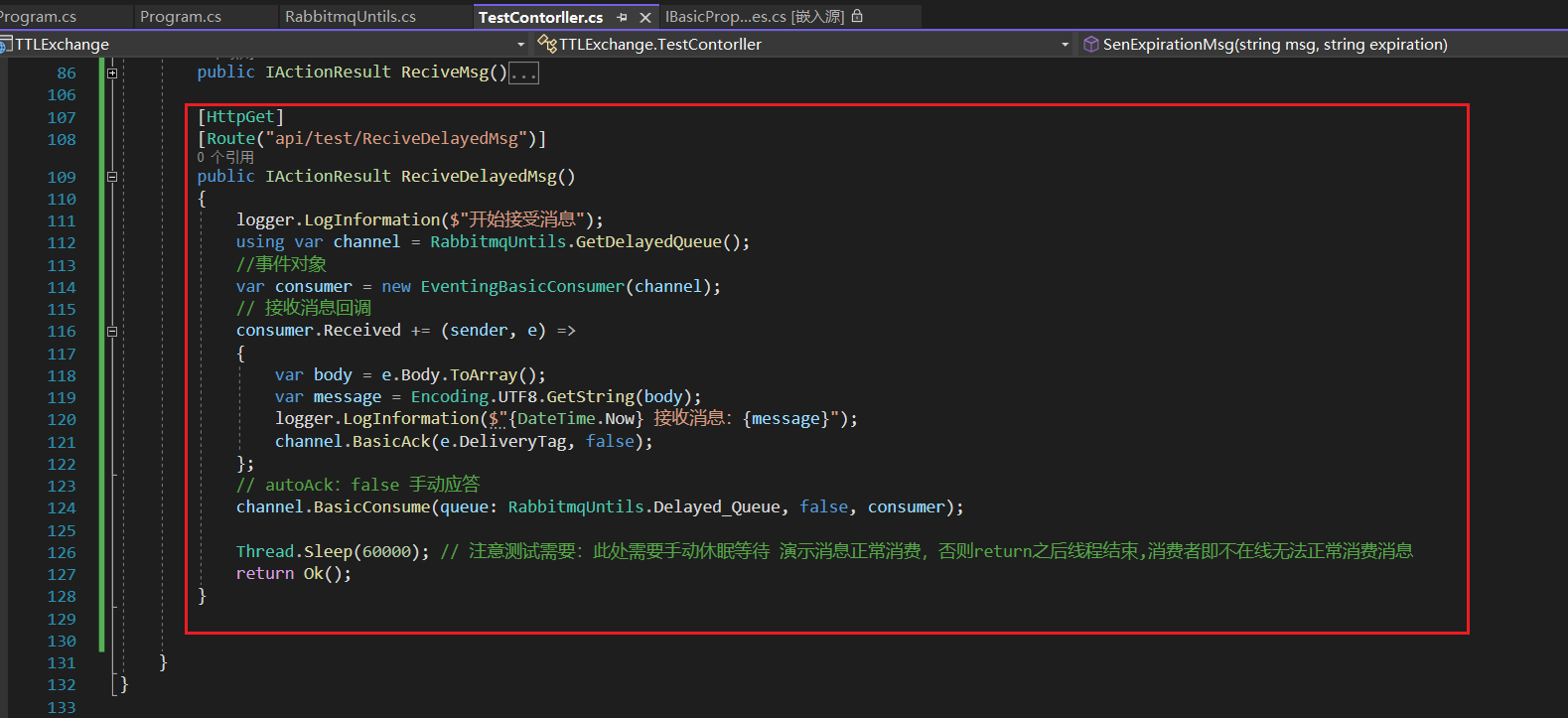Click the class icon beside TTLExchange.TestContorller
Image resolution: width=1568 pixels, height=718 pixels.
[546, 44]
